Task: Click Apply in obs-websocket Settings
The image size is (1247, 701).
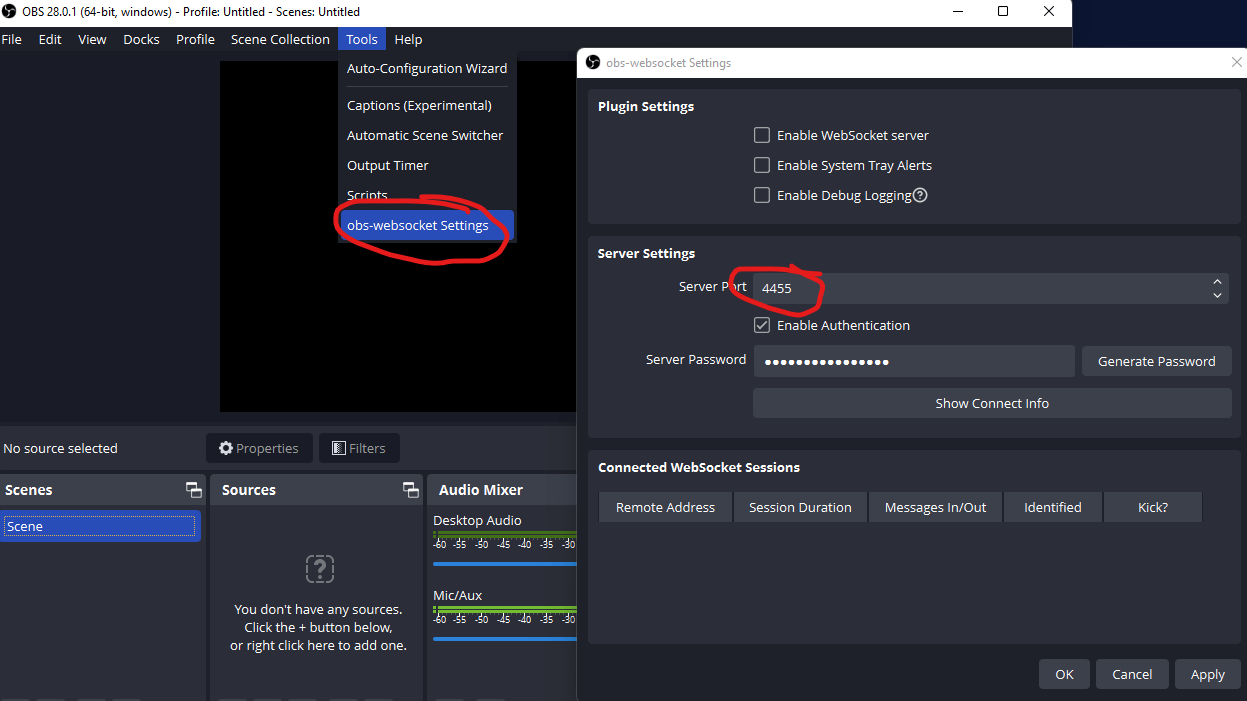Action: 1207,674
